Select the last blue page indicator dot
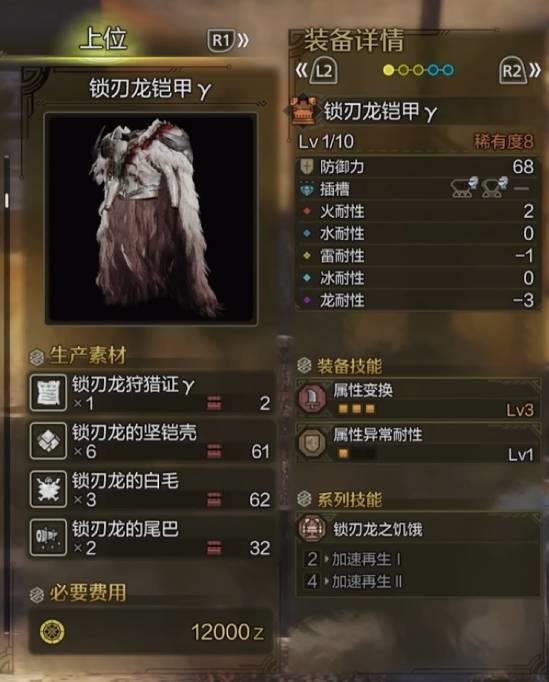Screen dimensions: 549x682 click(448, 70)
